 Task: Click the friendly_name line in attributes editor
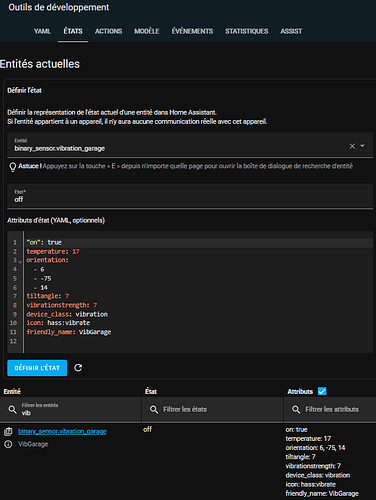[69, 332]
